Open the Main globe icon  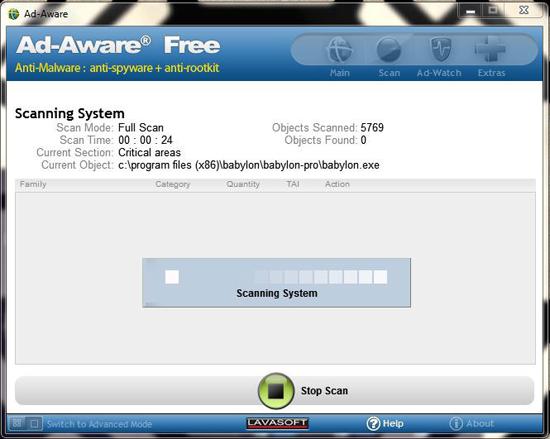[x=340, y=50]
